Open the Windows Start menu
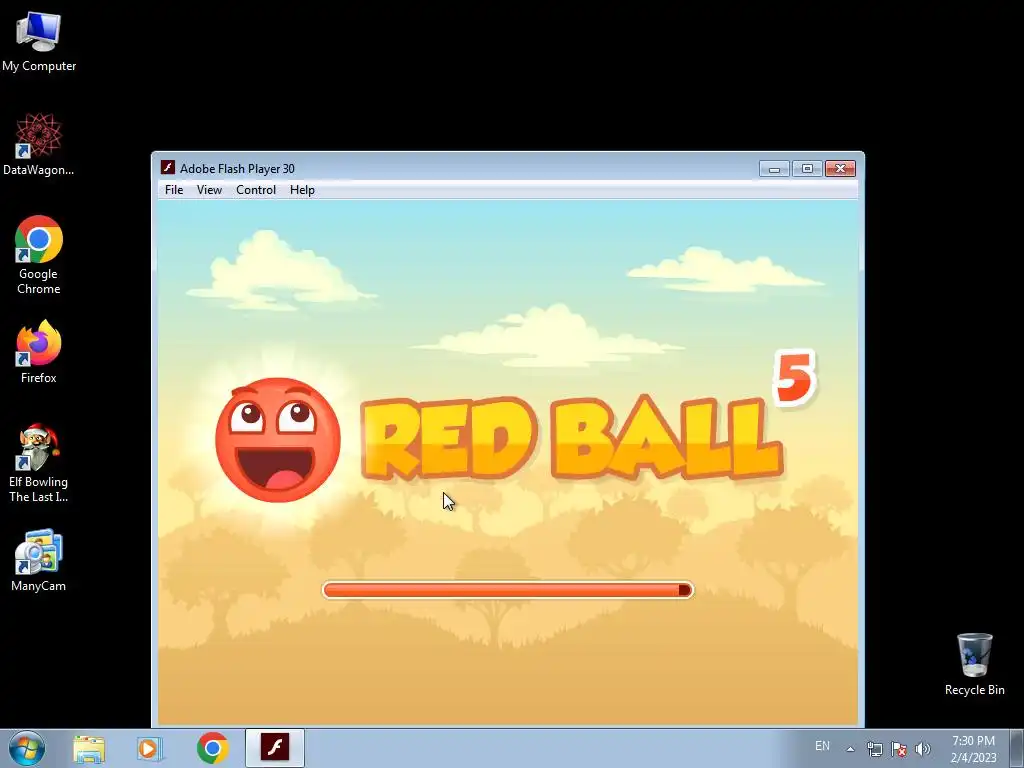1024x768 pixels. (27, 748)
